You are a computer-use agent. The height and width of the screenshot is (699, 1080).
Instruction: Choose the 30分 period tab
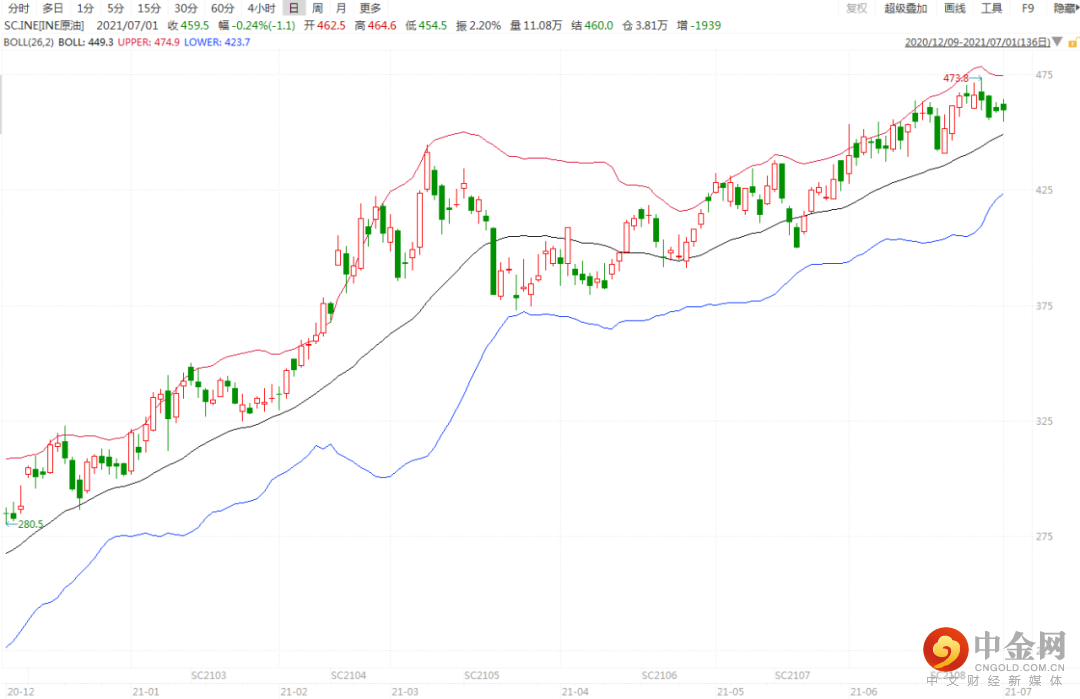(x=185, y=8)
